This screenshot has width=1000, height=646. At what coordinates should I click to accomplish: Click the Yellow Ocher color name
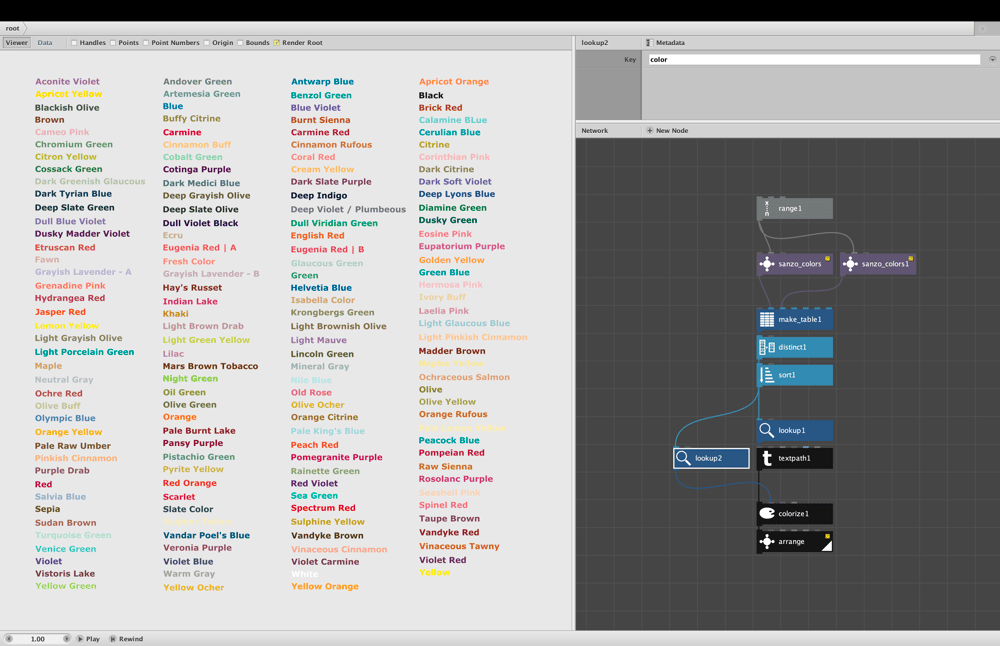pyautogui.click(x=194, y=587)
